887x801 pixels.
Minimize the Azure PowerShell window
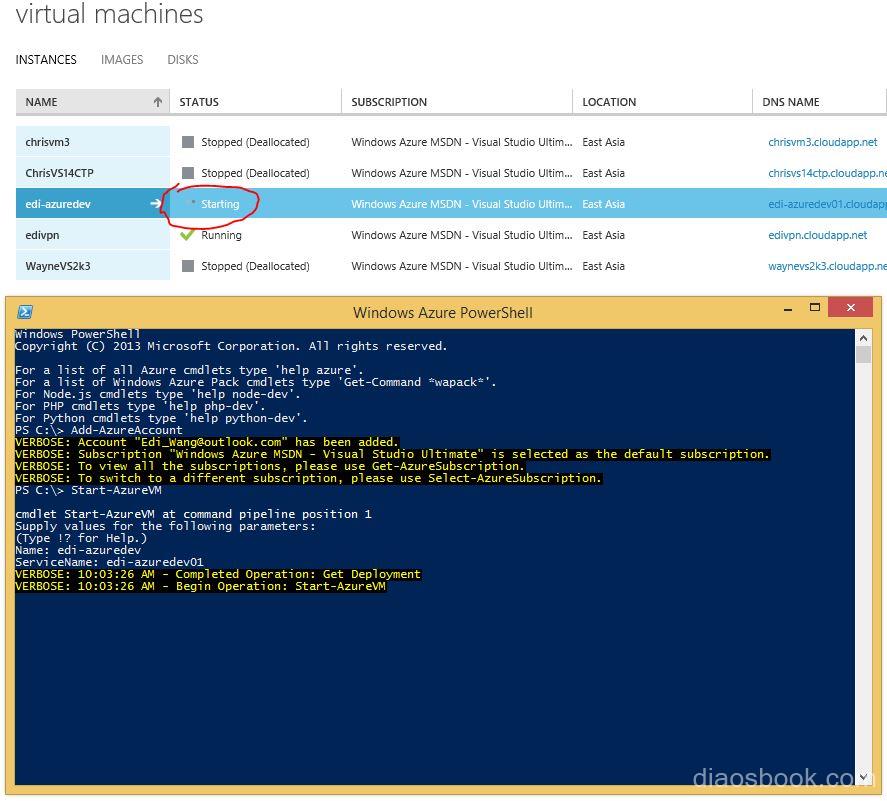[787, 308]
